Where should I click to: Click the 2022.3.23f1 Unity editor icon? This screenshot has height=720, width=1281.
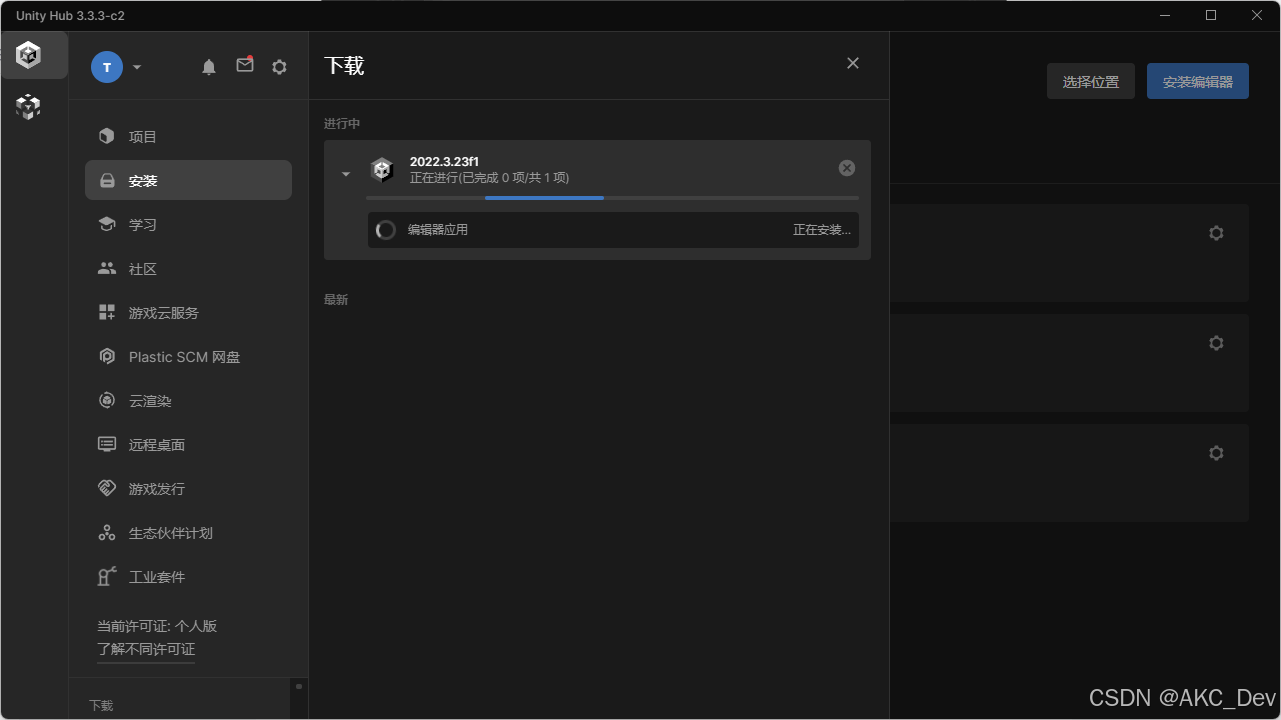coord(382,170)
